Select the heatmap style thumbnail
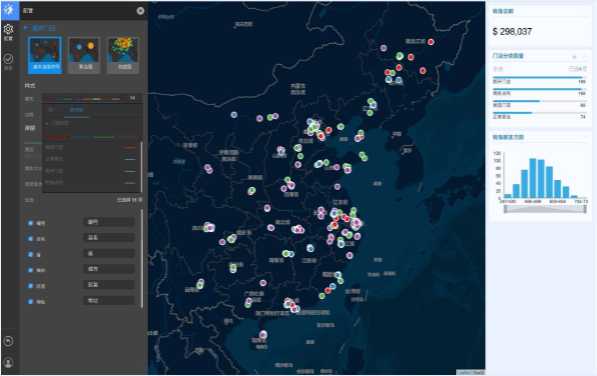Viewport: 597px width, 376px height. (123, 55)
